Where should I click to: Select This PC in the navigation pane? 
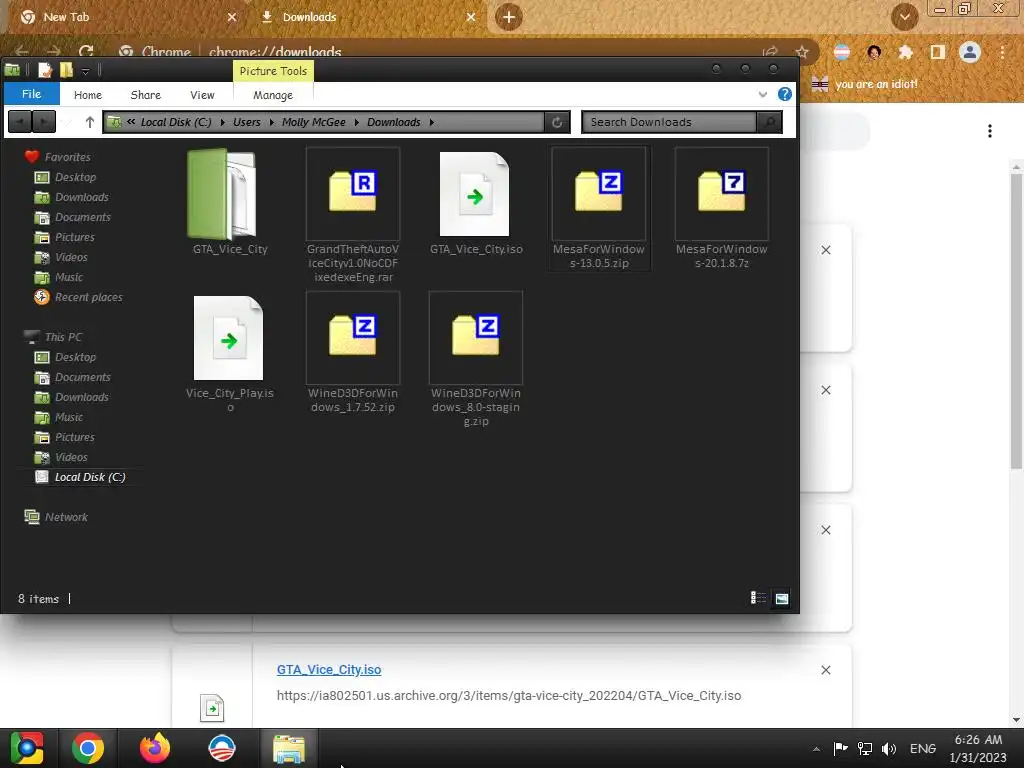[x=53, y=337]
